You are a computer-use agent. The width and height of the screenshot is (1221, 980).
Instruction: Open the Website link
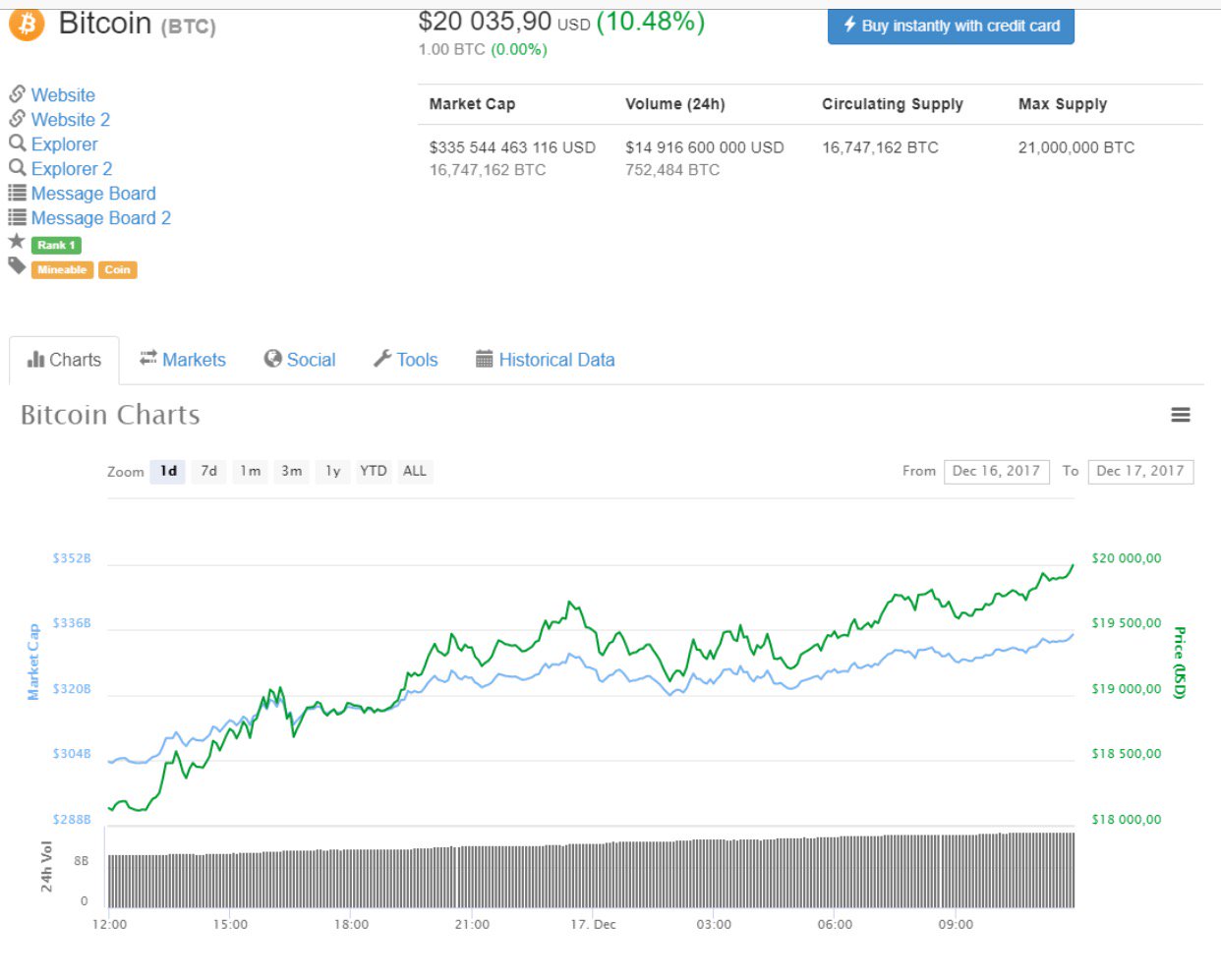point(63,95)
